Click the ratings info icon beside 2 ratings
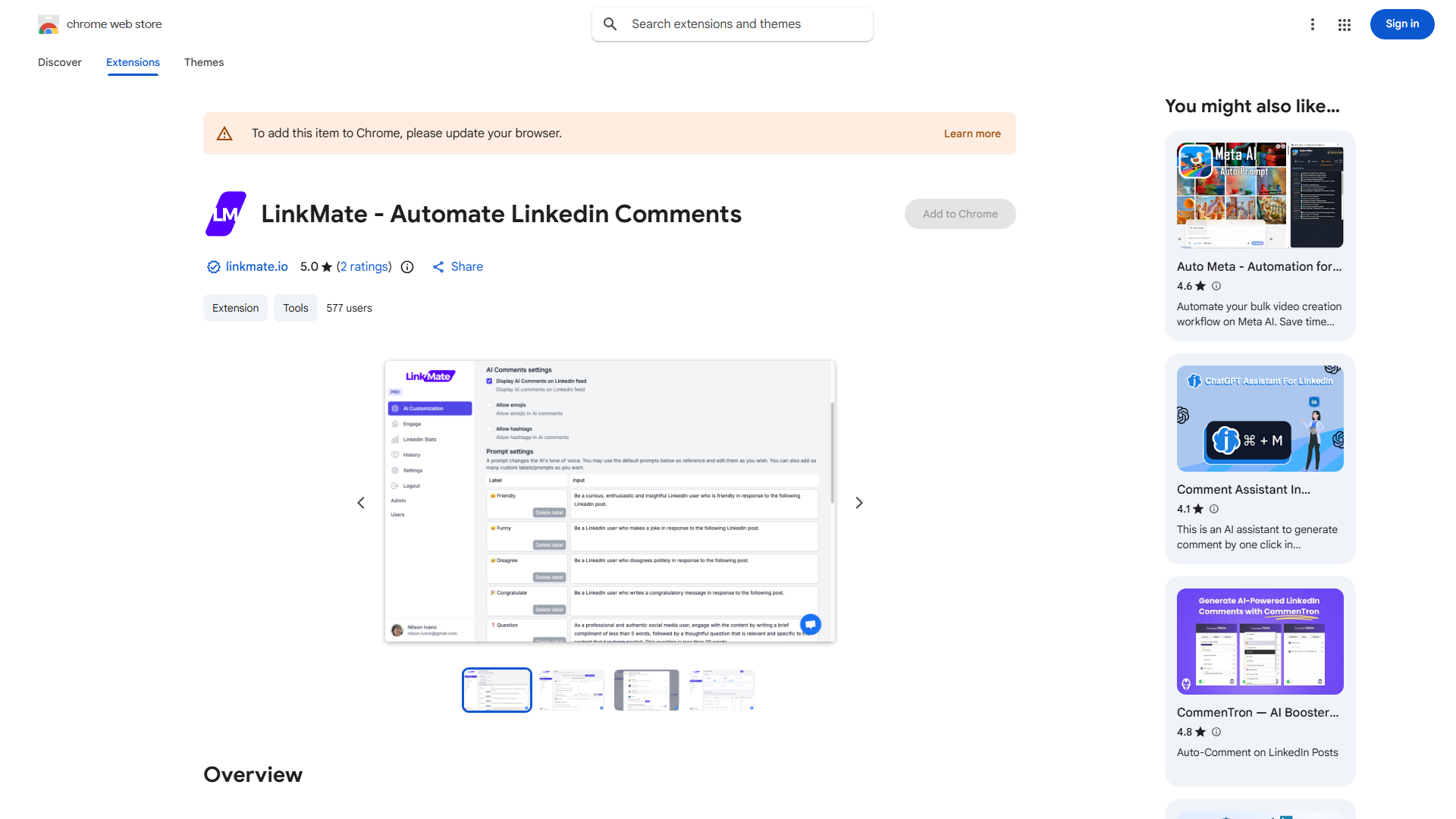 point(407,267)
